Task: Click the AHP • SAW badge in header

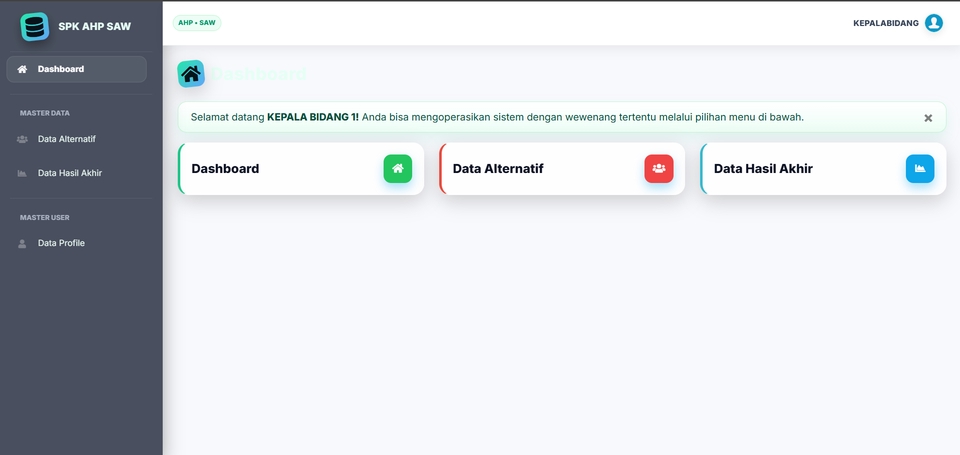Action: (x=197, y=22)
